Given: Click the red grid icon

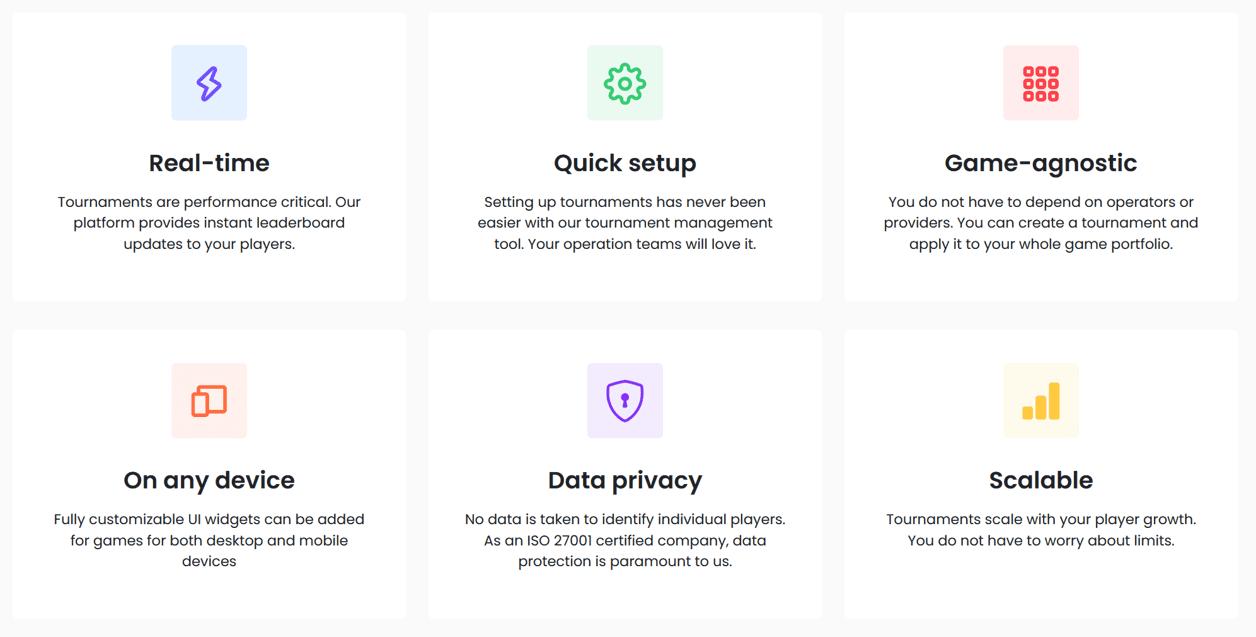Looking at the screenshot, I should click(1041, 83).
